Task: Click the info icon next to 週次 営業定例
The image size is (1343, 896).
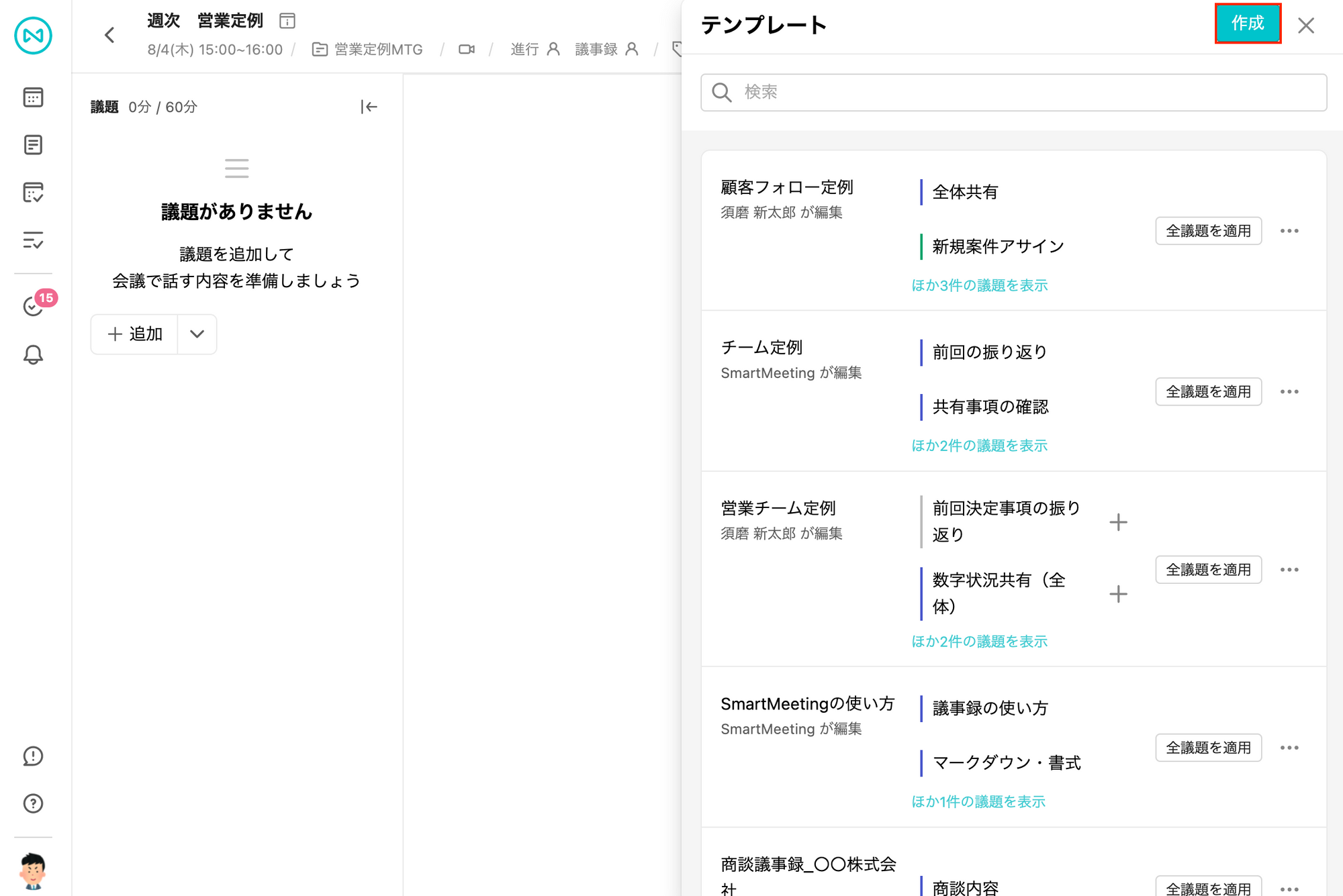Action: (287, 21)
